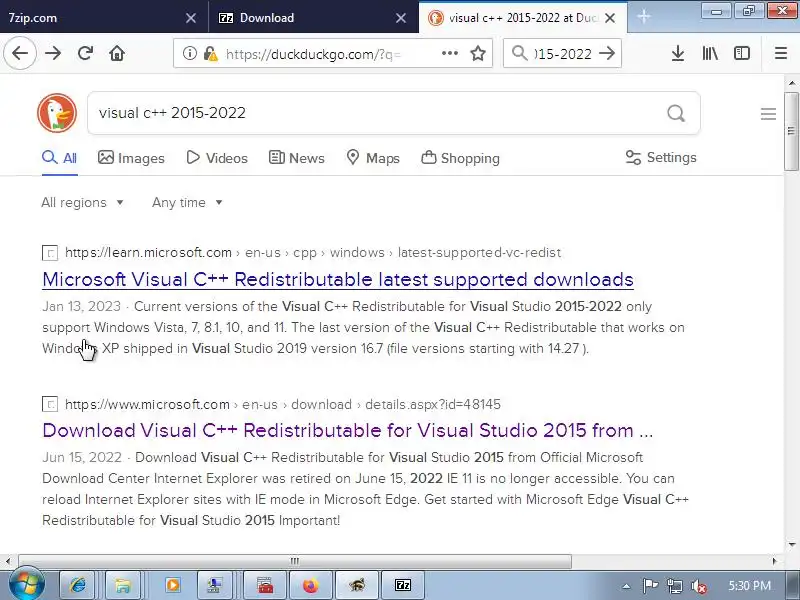Open Windows Media Player from taskbar
Viewport: 800px width, 600px height.
tap(172, 585)
